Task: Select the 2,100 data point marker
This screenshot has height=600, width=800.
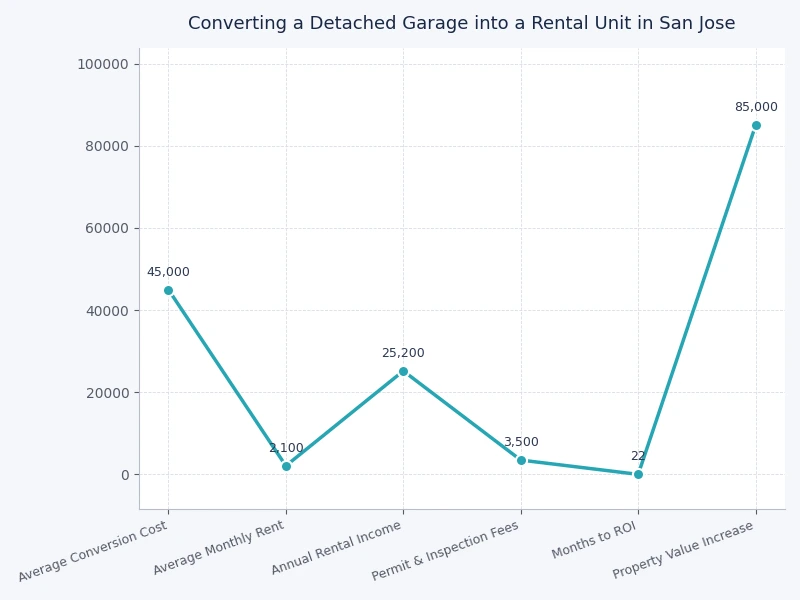Action: pyautogui.click(x=286, y=466)
